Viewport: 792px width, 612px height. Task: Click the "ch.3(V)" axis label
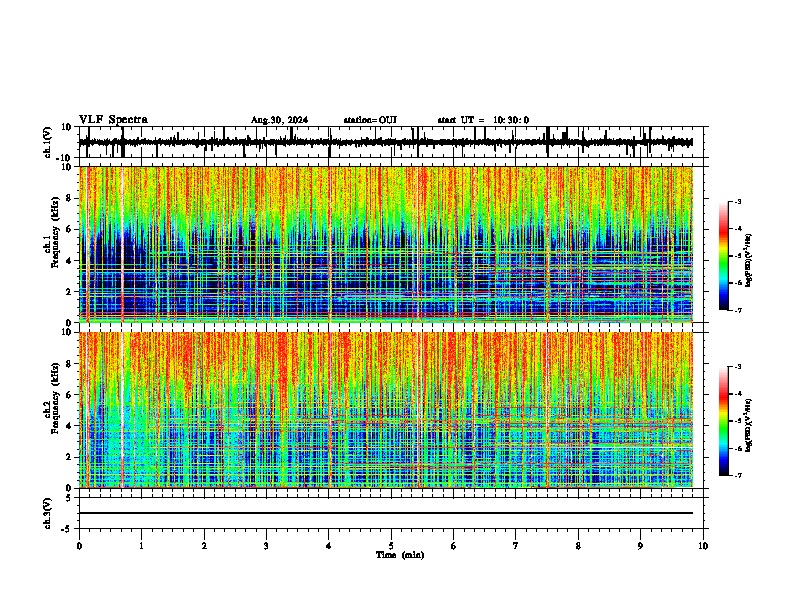coord(48,514)
